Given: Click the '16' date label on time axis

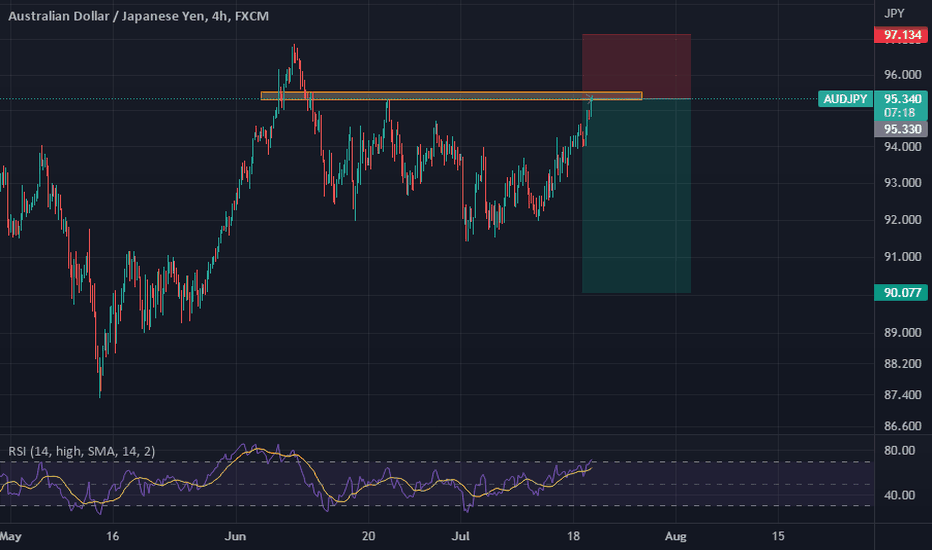Looking at the screenshot, I should pyautogui.click(x=112, y=536).
